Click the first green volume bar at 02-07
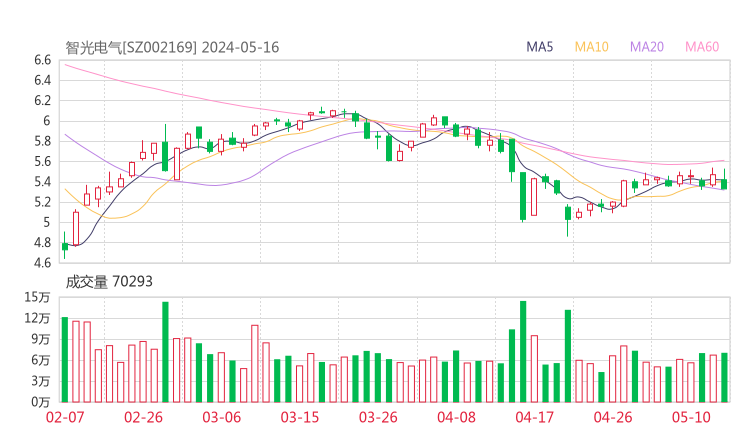This screenshot has height=440, width=740. tap(65, 360)
